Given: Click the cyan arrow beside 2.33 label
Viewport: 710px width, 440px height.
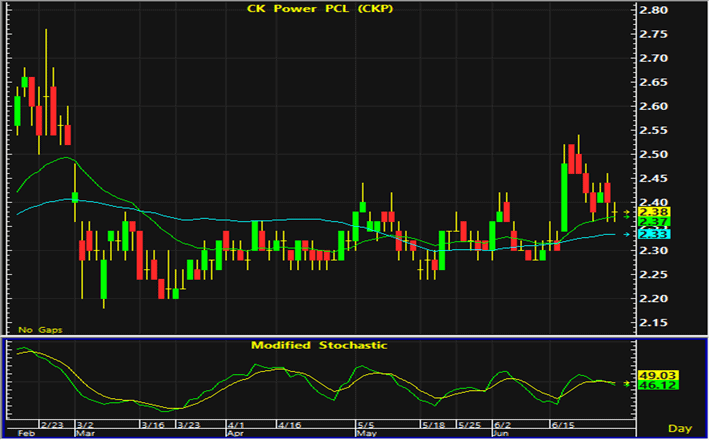Looking at the screenshot, I should point(627,234).
